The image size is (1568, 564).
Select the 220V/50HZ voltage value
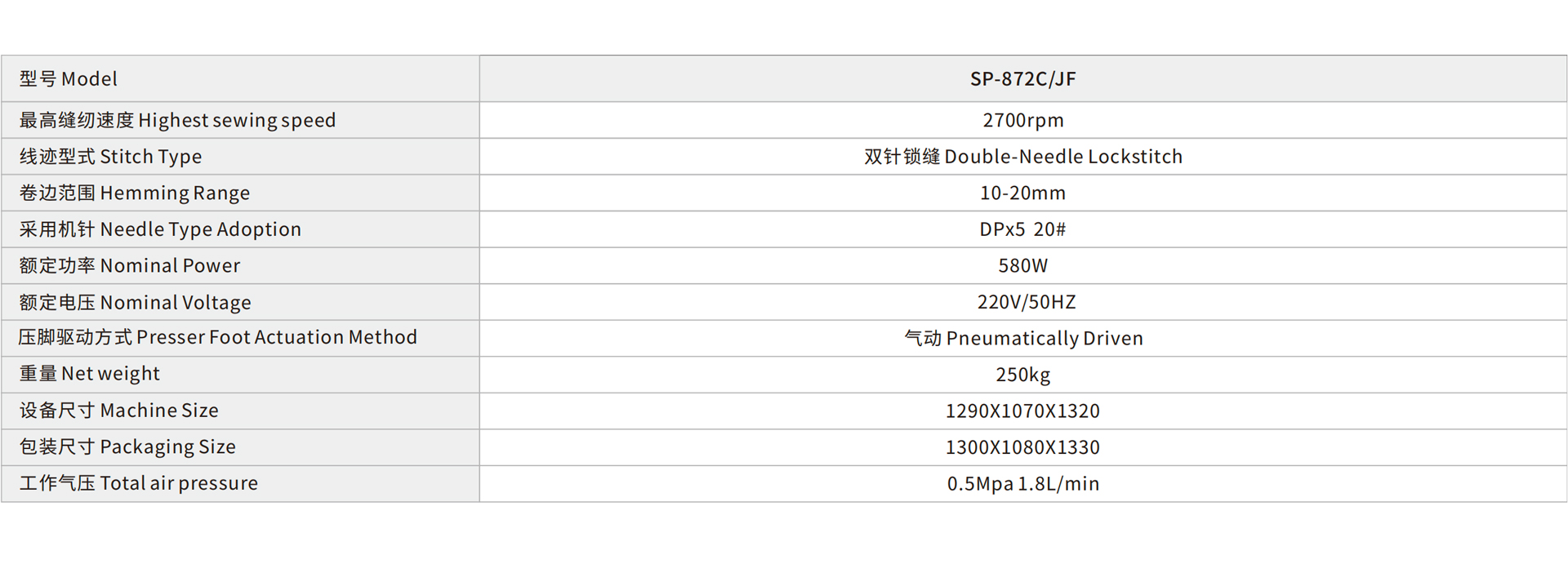click(x=1026, y=303)
